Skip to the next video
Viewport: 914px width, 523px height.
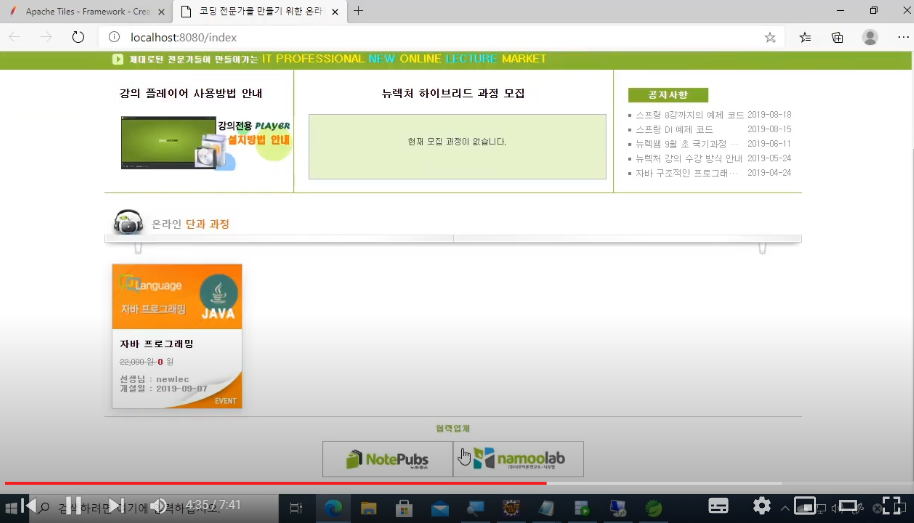coord(117,506)
